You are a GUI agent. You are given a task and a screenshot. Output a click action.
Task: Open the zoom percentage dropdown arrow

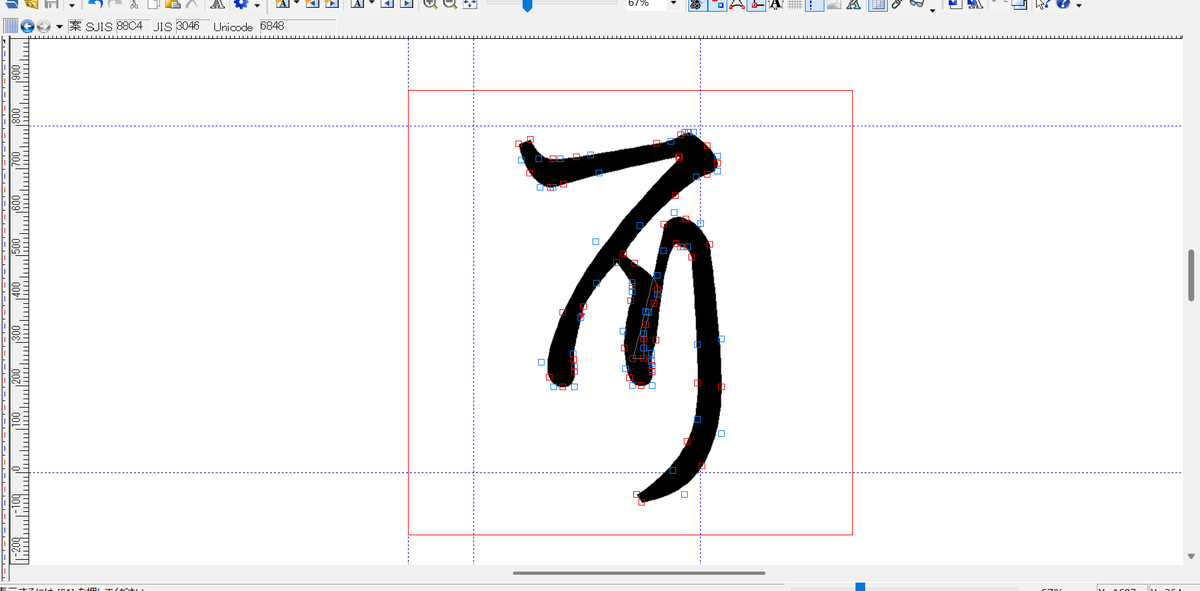coord(673,4)
